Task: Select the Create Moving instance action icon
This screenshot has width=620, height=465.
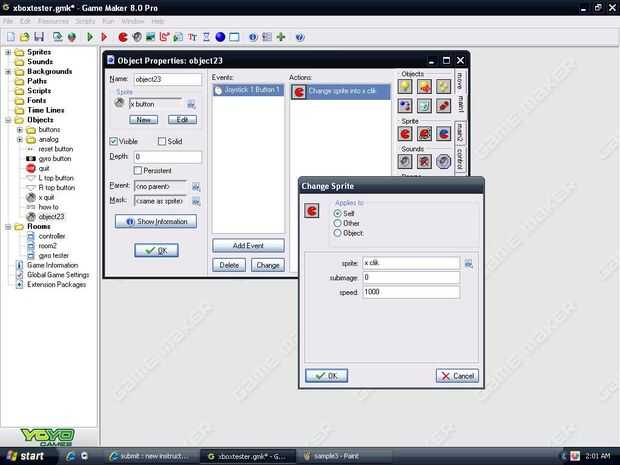Action: point(424,87)
